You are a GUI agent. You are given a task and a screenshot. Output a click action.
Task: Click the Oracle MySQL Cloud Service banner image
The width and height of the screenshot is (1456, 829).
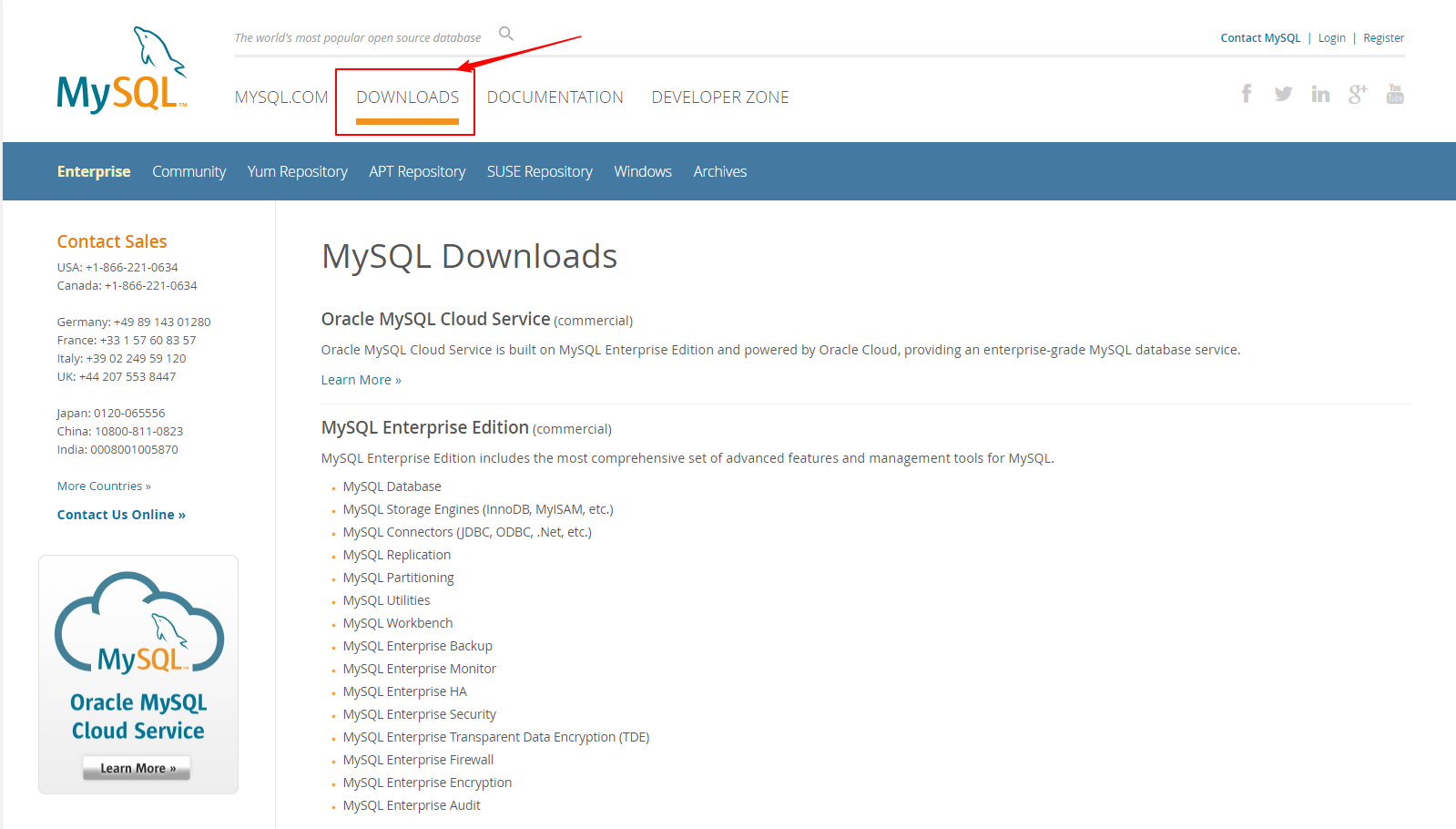pyautogui.click(x=138, y=674)
